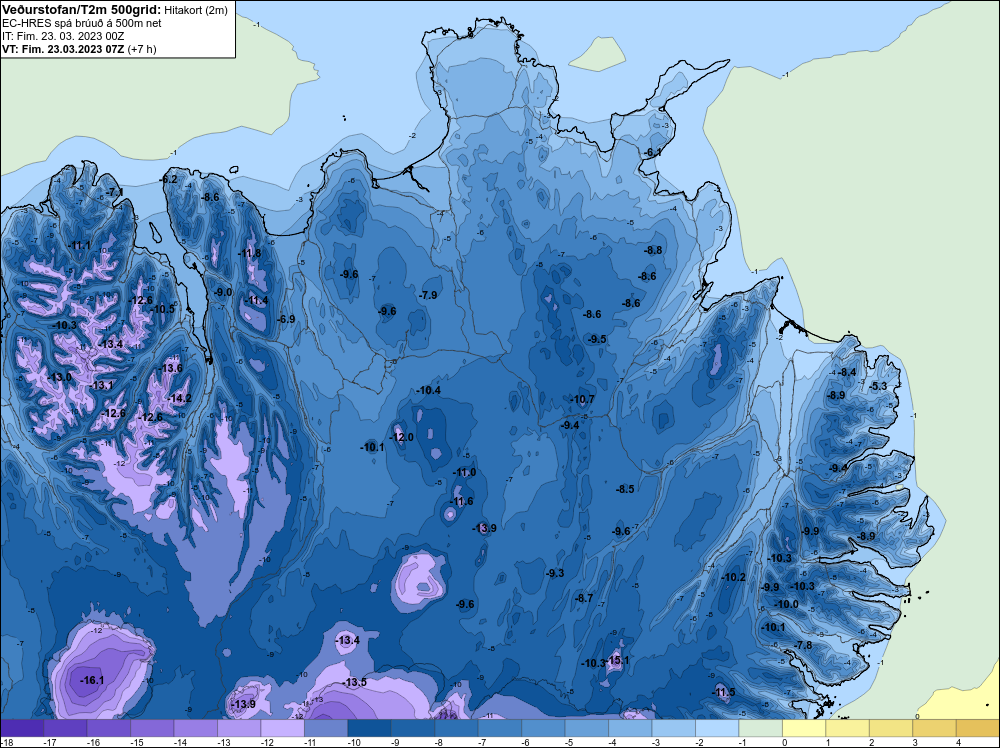Screen dimensions: 1000x748
Task: Click the -13.0 temperature label
Action: [x=60, y=377]
